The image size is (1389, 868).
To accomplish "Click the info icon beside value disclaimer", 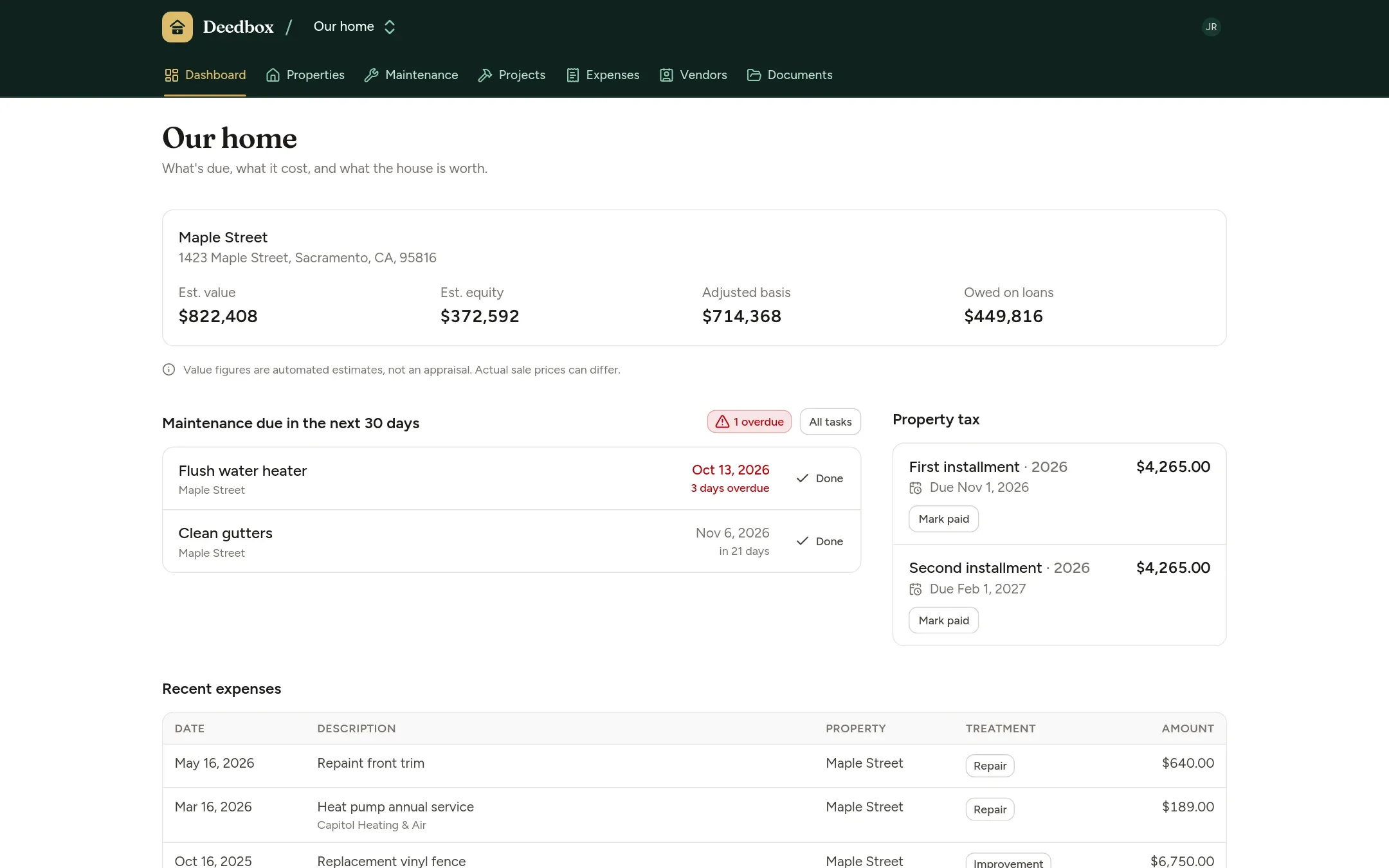I will [168, 370].
